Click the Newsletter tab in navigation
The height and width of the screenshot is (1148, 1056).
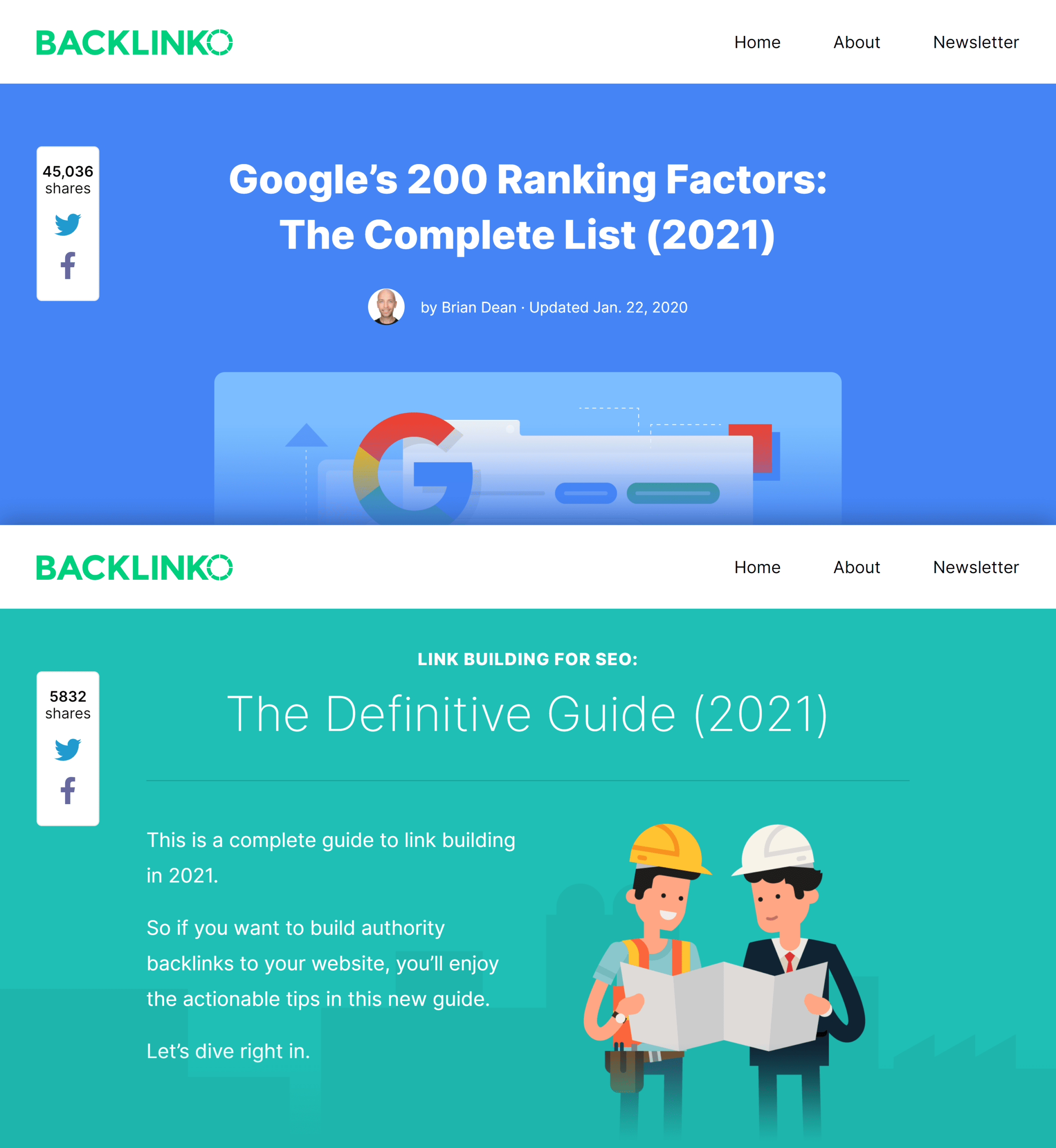976,41
